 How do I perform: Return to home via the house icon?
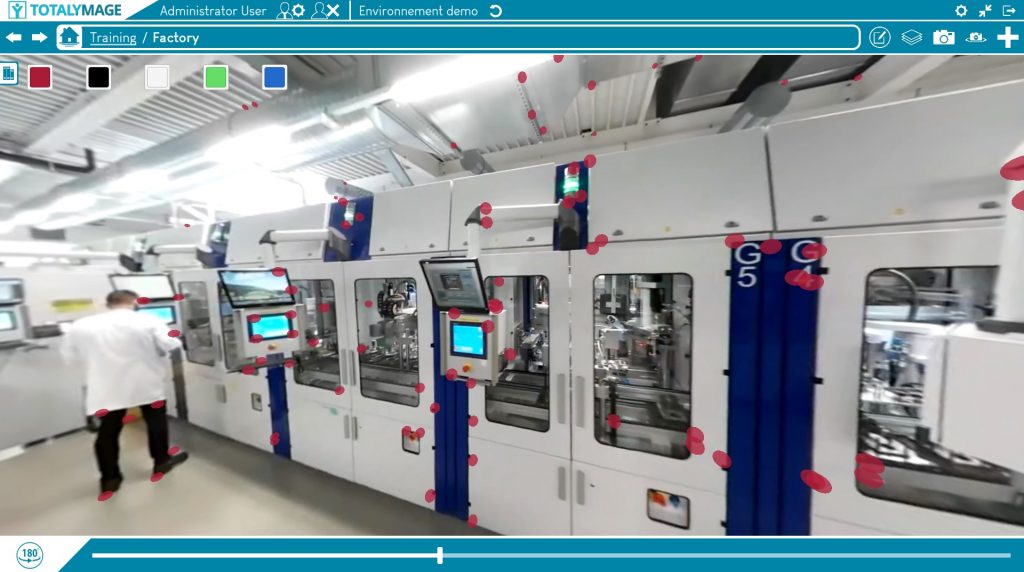pyautogui.click(x=69, y=37)
